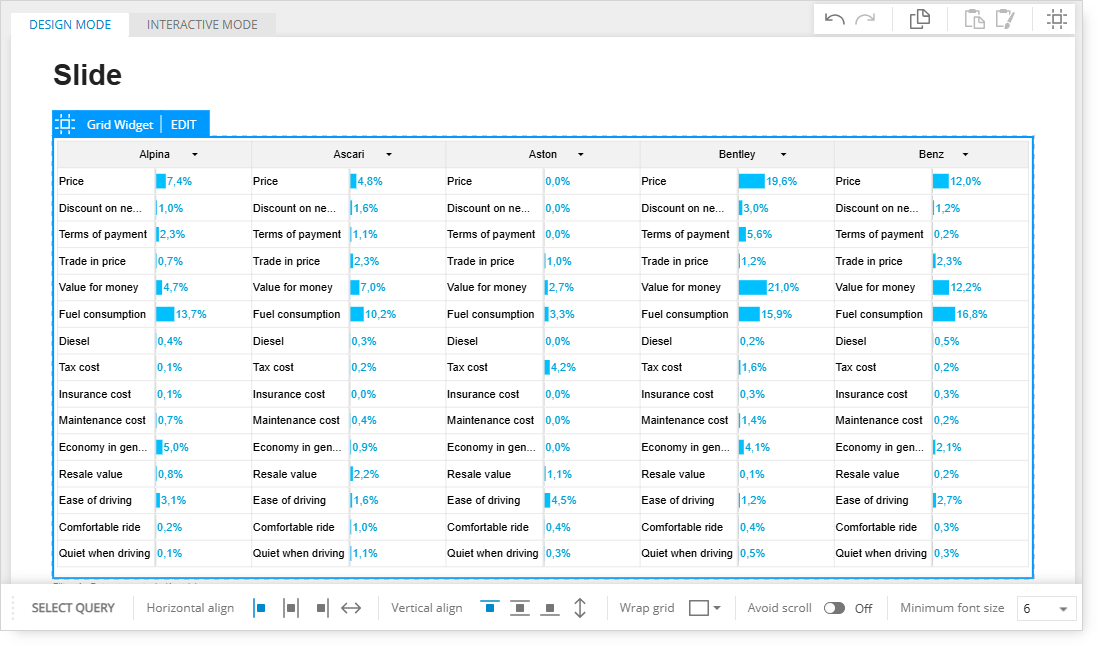
Task: Click the Bentley Value for money bar 21,0%
Action: tap(753, 288)
